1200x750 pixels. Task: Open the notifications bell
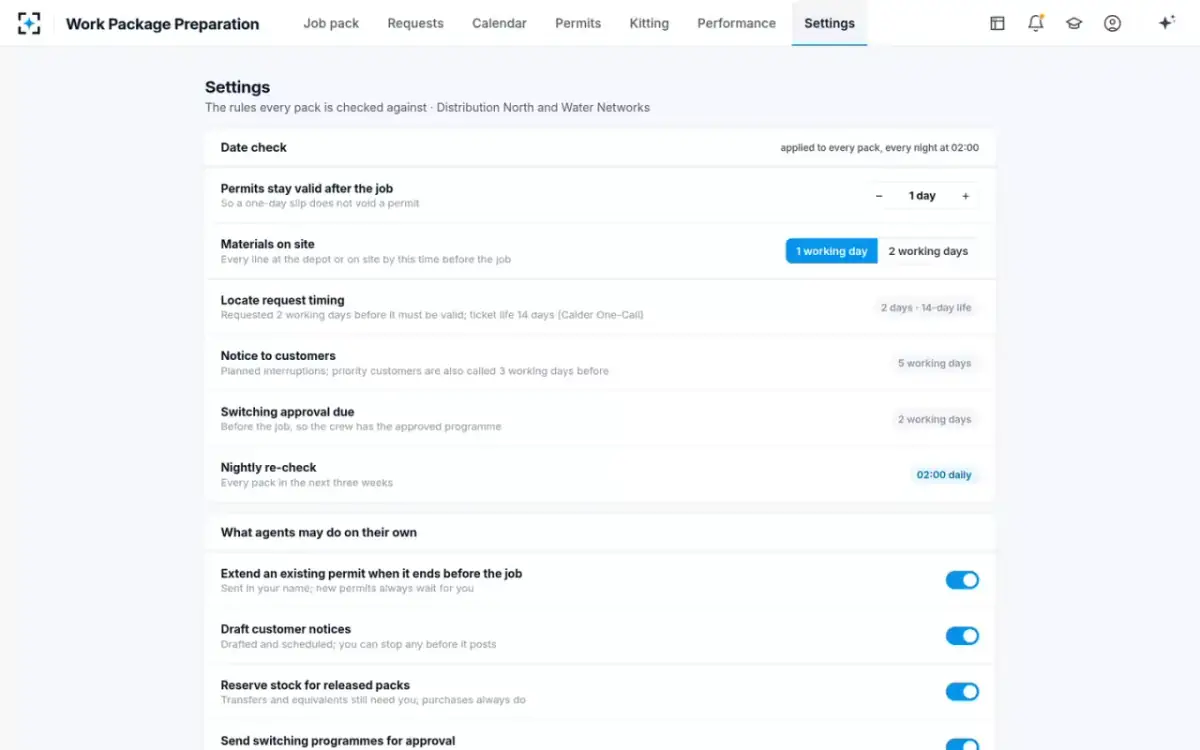coord(1036,23)
